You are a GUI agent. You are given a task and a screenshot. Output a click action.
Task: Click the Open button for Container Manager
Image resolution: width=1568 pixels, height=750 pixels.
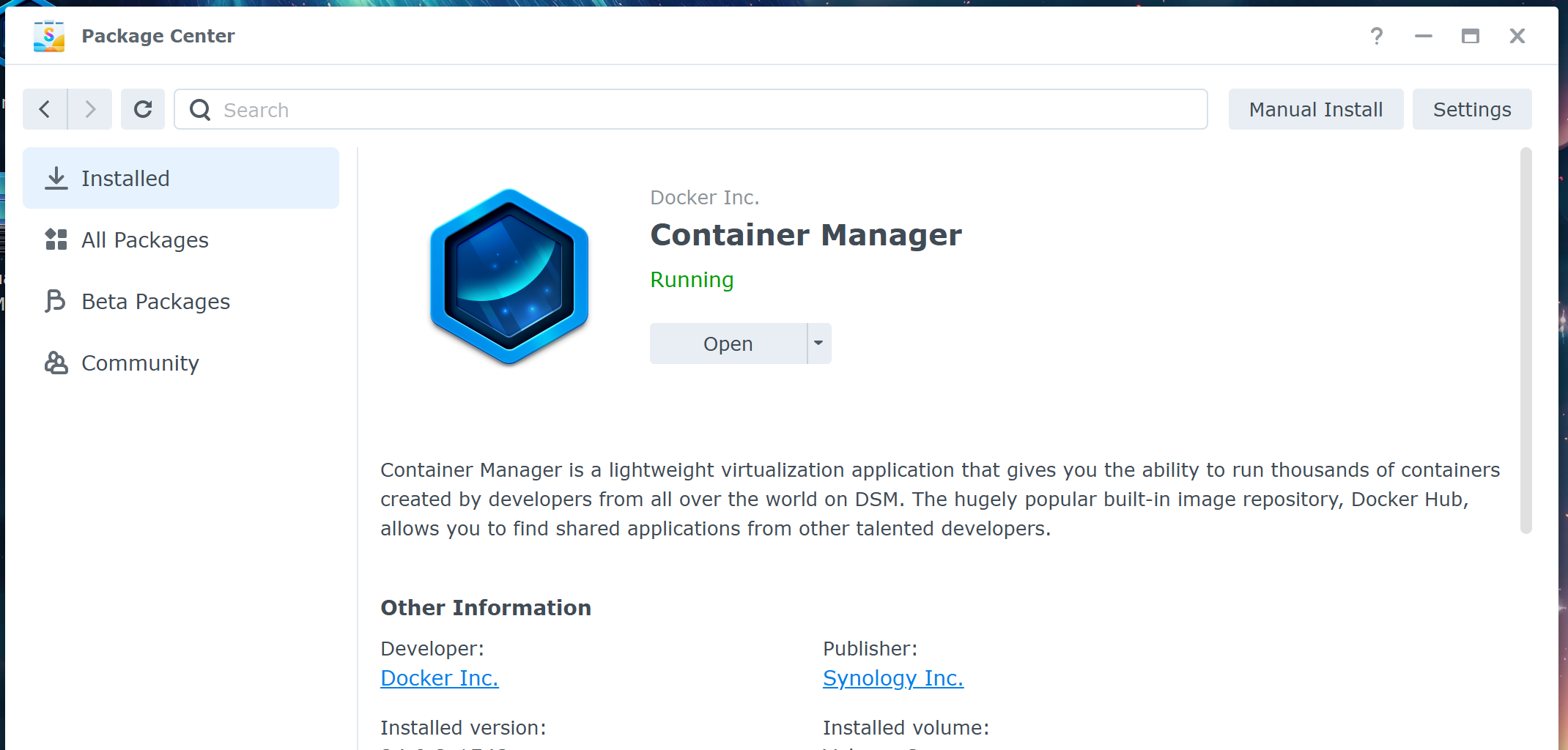728,344
